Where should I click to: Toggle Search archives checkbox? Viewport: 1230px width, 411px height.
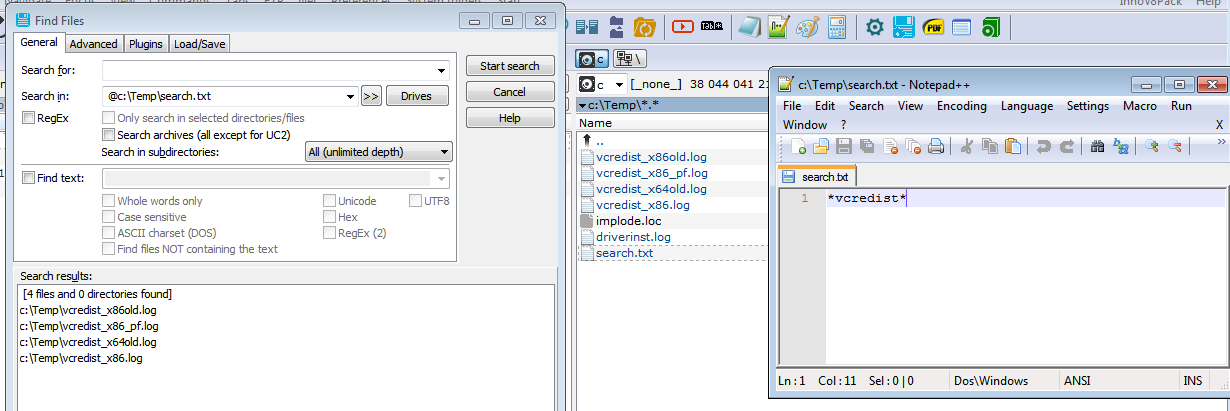(x=109, y=134)
